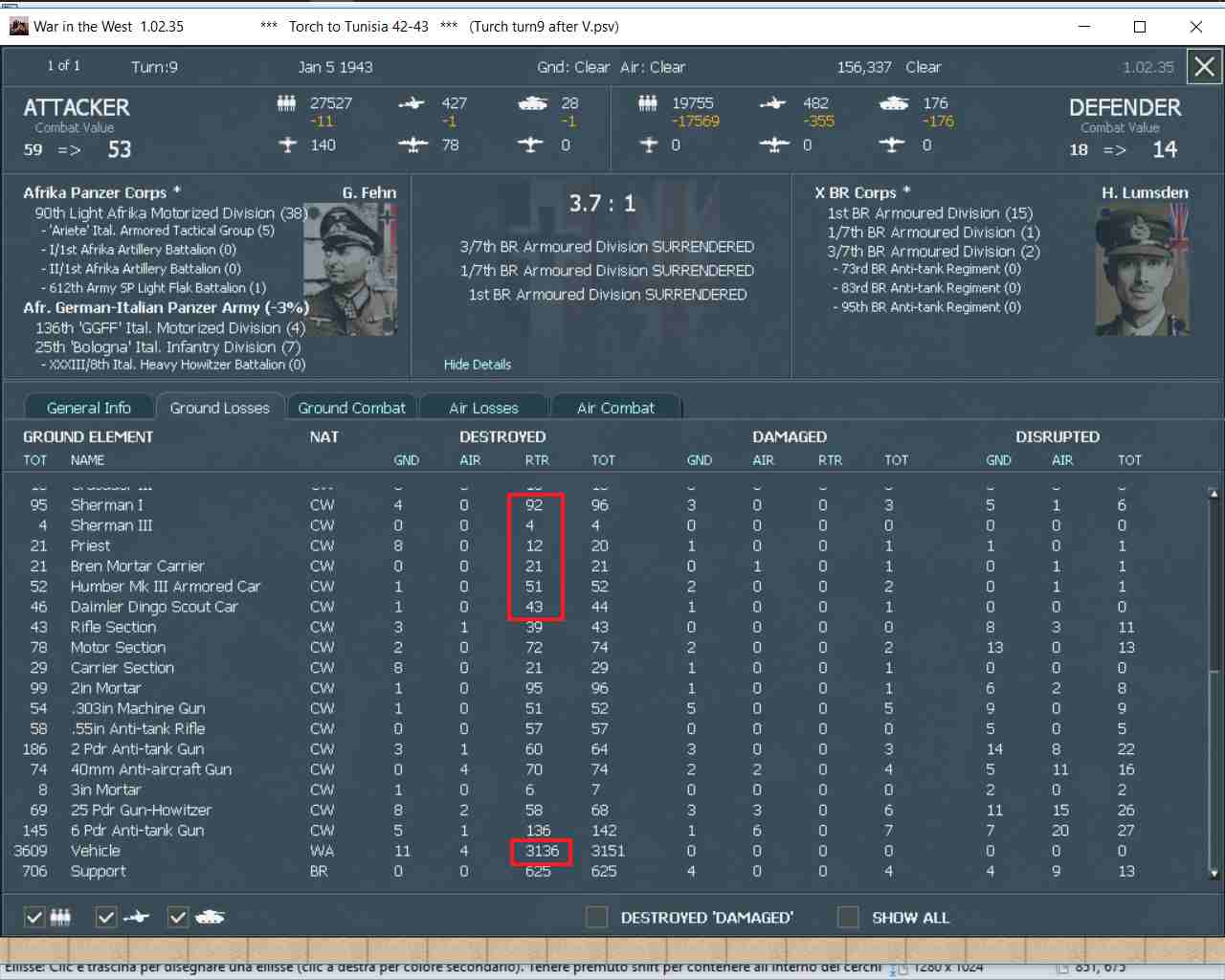Image resolution: width=1225 pixels, height=980 pixels.
Task: Click the Sherman I row name
Action: 107,504
